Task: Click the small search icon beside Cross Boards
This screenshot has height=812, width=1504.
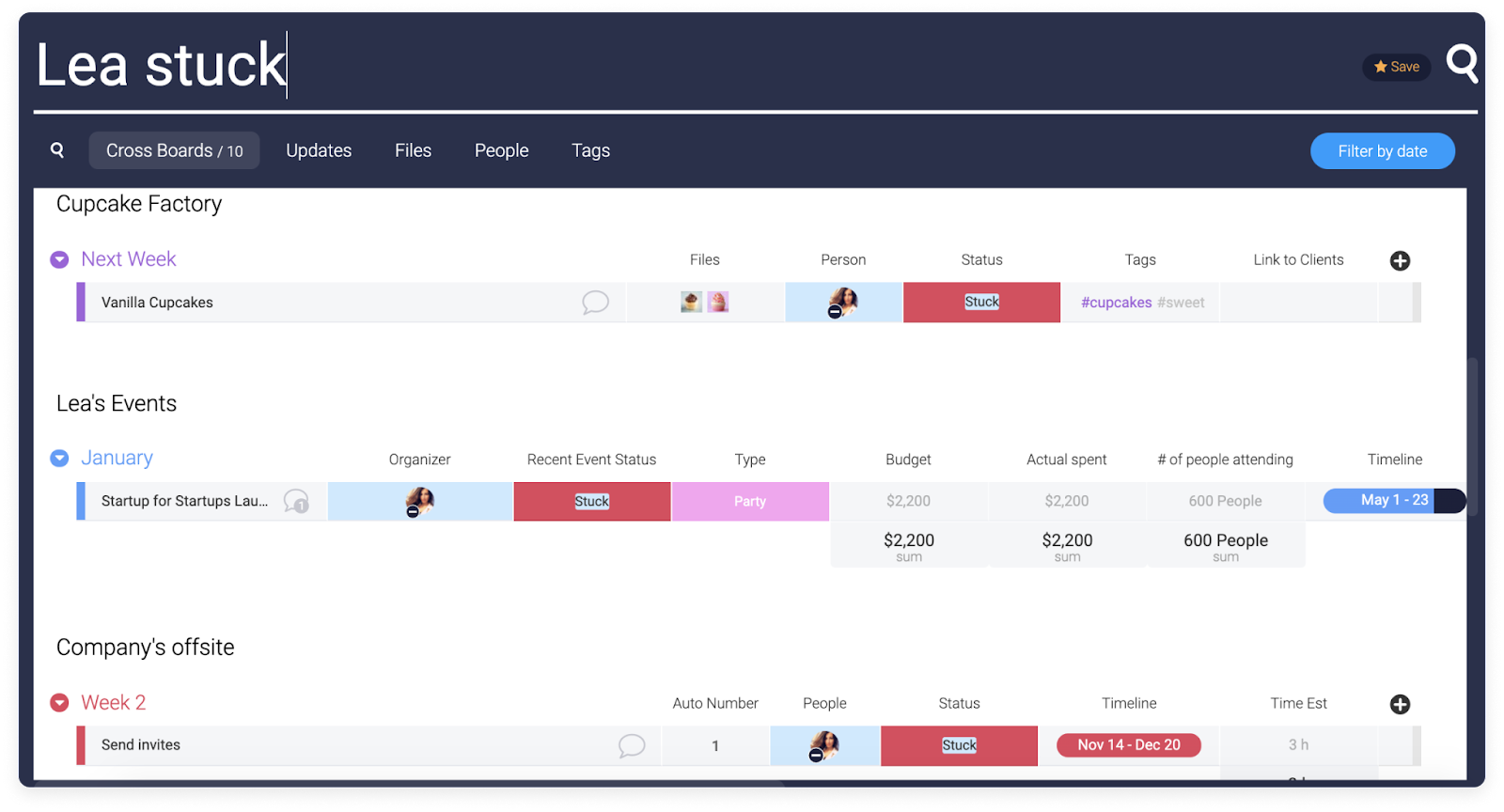Action: pyautogui.click(x=57, y=150)
